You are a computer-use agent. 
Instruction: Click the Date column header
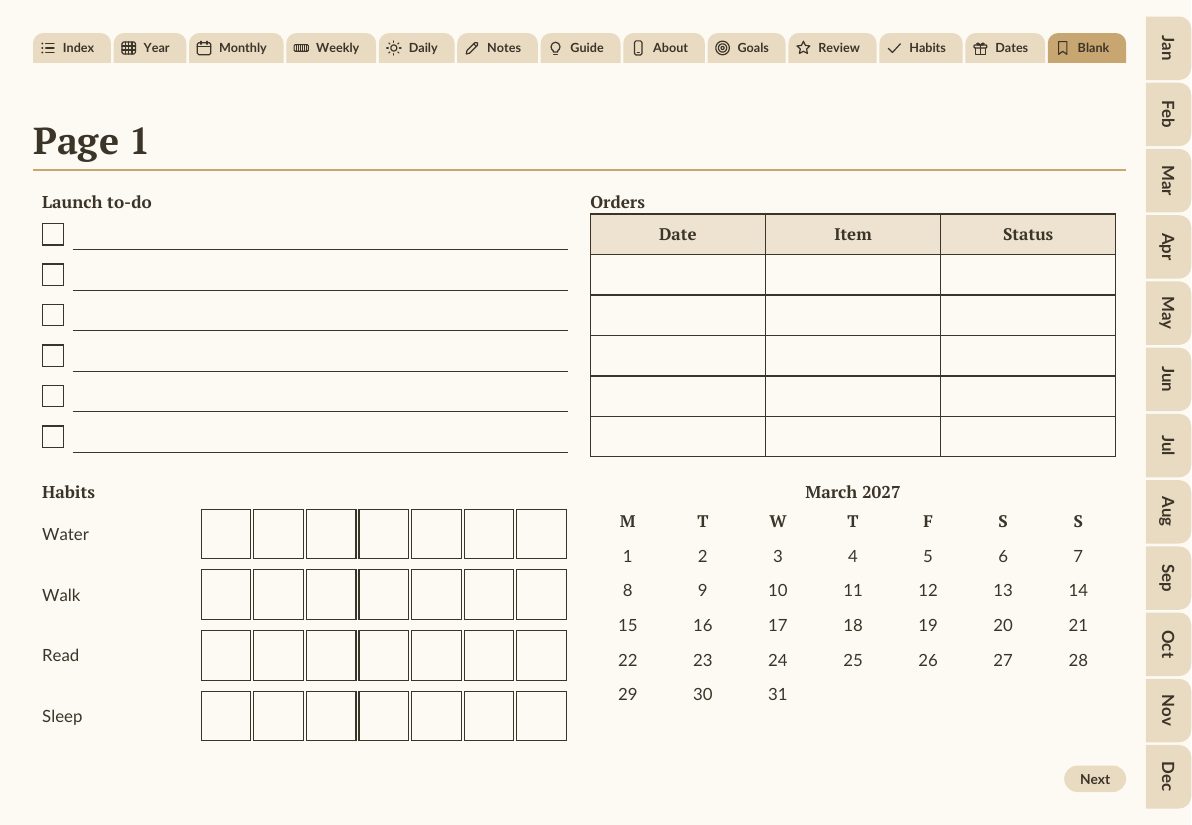(677, 234)
